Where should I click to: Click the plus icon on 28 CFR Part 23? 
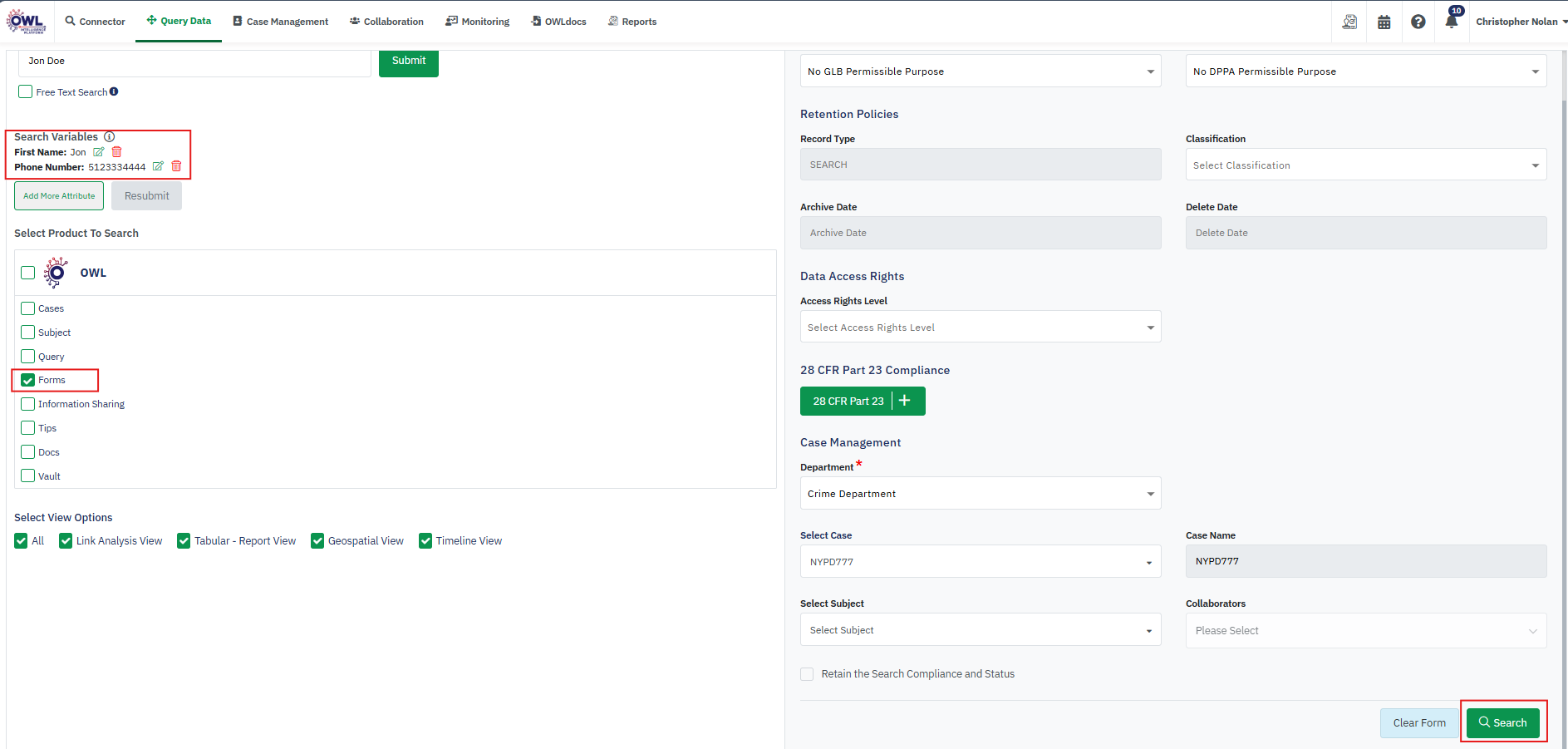point(905,401)
